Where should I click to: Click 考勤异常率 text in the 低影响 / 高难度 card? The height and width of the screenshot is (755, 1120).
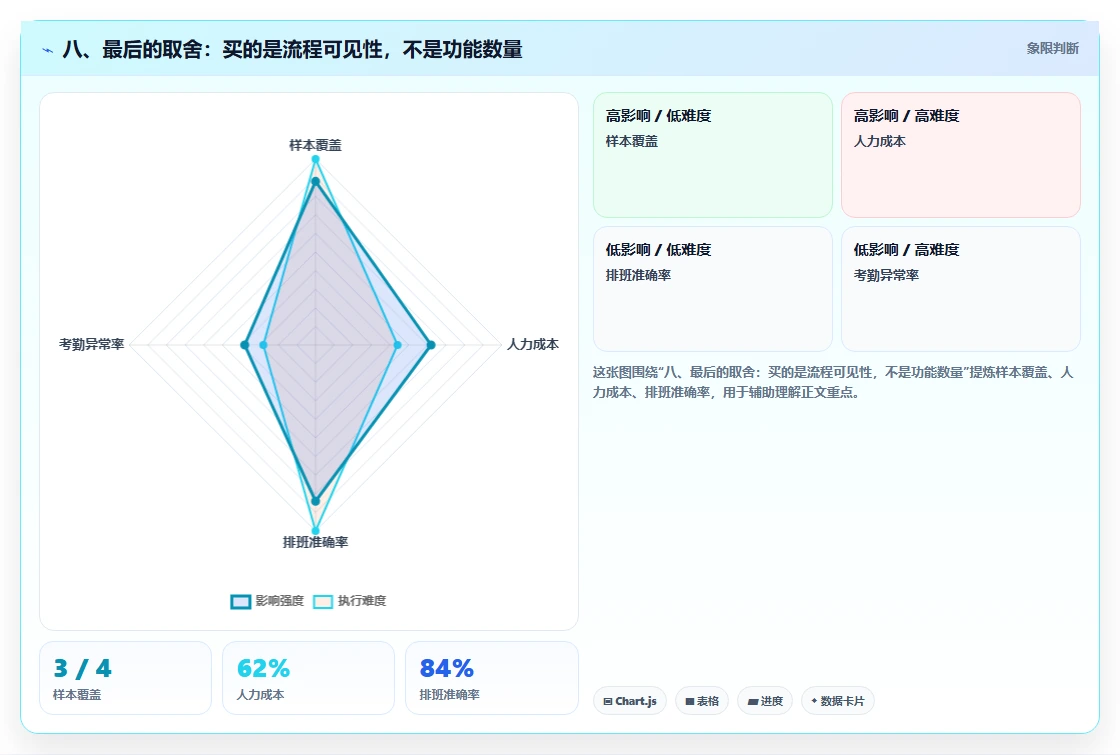coord(886,275)
